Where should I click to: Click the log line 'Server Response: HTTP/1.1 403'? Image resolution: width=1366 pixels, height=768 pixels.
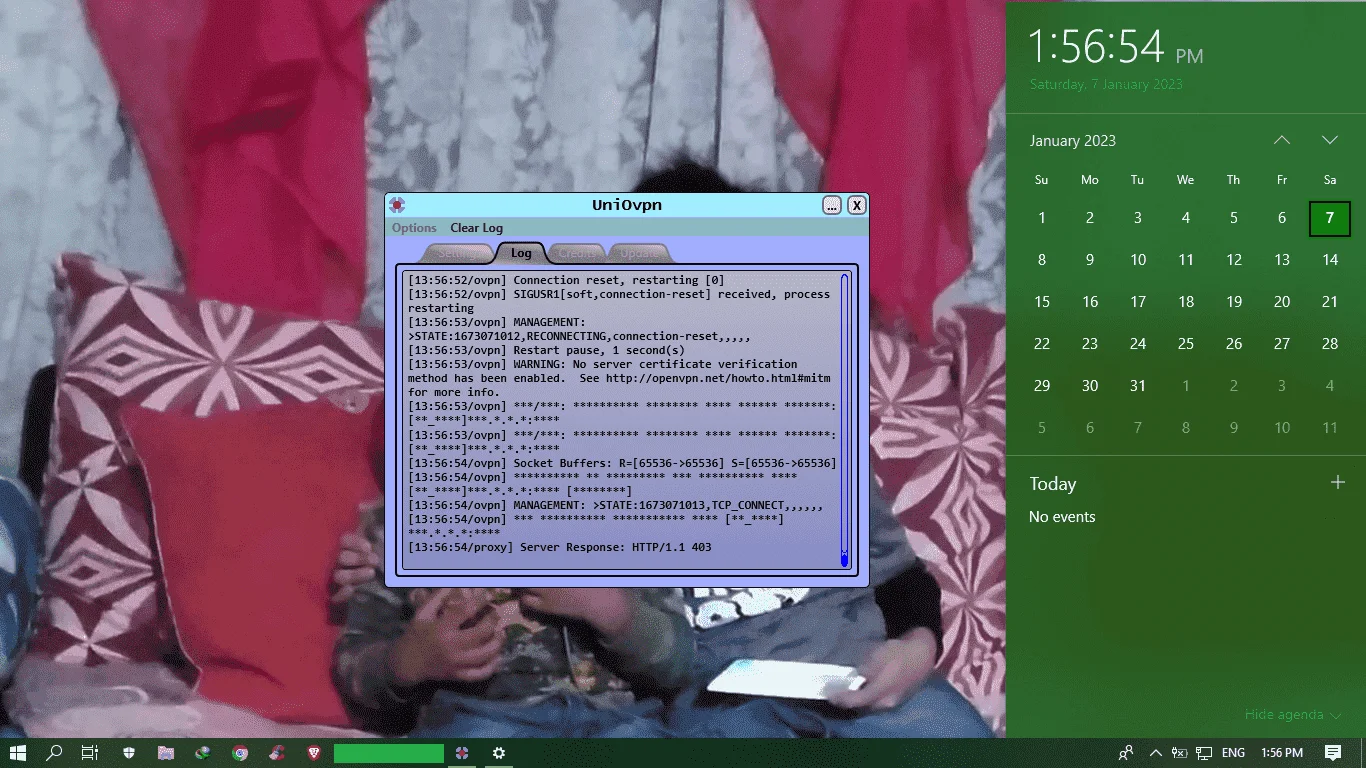pos(560,548)
